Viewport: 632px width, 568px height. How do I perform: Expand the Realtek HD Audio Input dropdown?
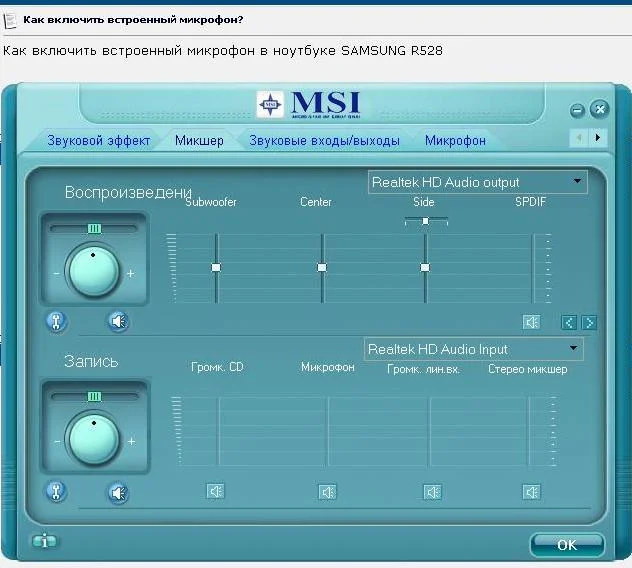[573, 349]
